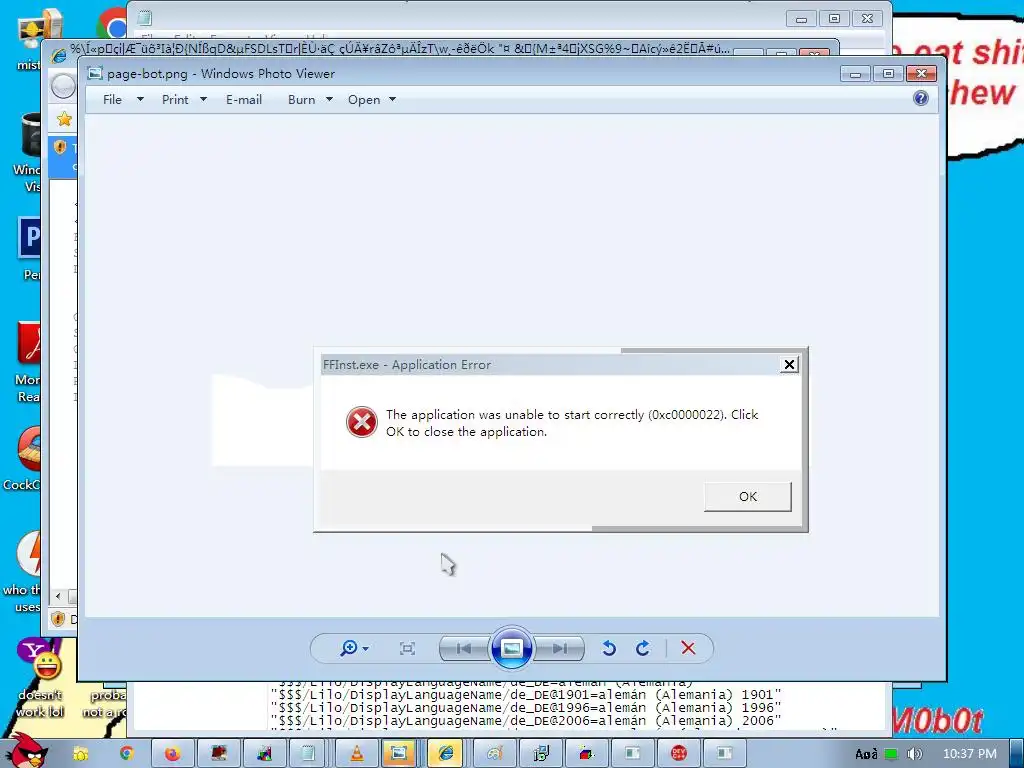Viewport: 1024px width, 768px height.
Task: Click the Internet Explorer security shield info bar
Action: [x=64, y=157]
